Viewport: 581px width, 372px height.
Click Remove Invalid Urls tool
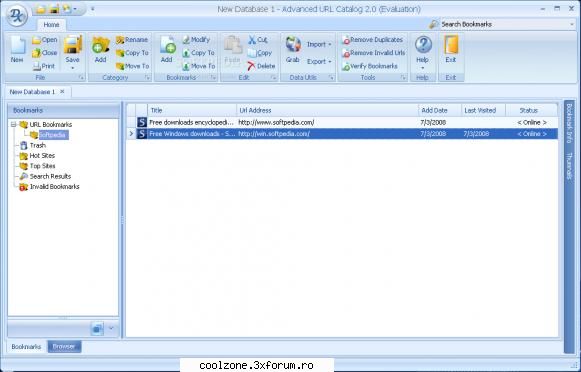pos(374,53)
